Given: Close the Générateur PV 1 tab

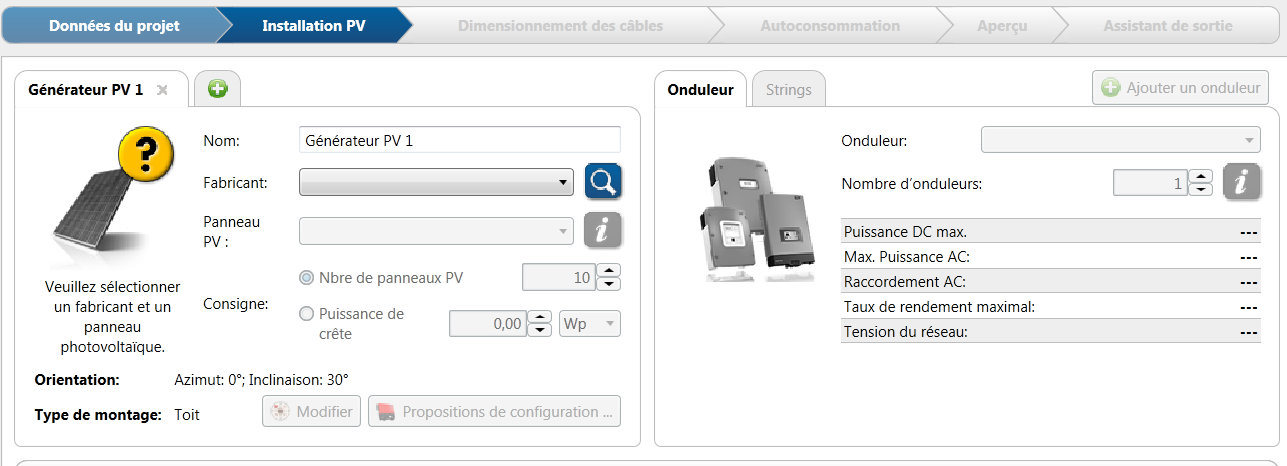Looking at the screenshot, I should click(162, 90).
